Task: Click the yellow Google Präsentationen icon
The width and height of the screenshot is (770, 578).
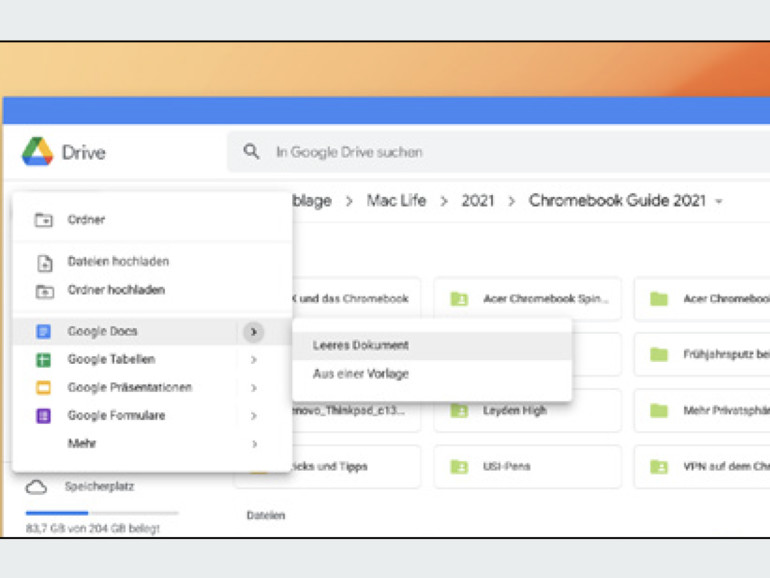Action: pos(43,387)
